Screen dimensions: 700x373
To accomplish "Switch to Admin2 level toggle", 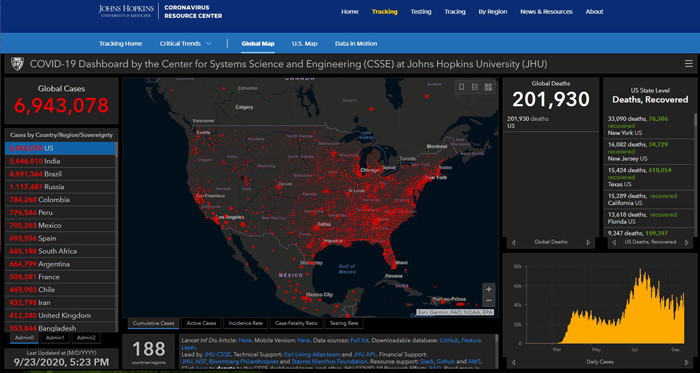I will (86, 338).
